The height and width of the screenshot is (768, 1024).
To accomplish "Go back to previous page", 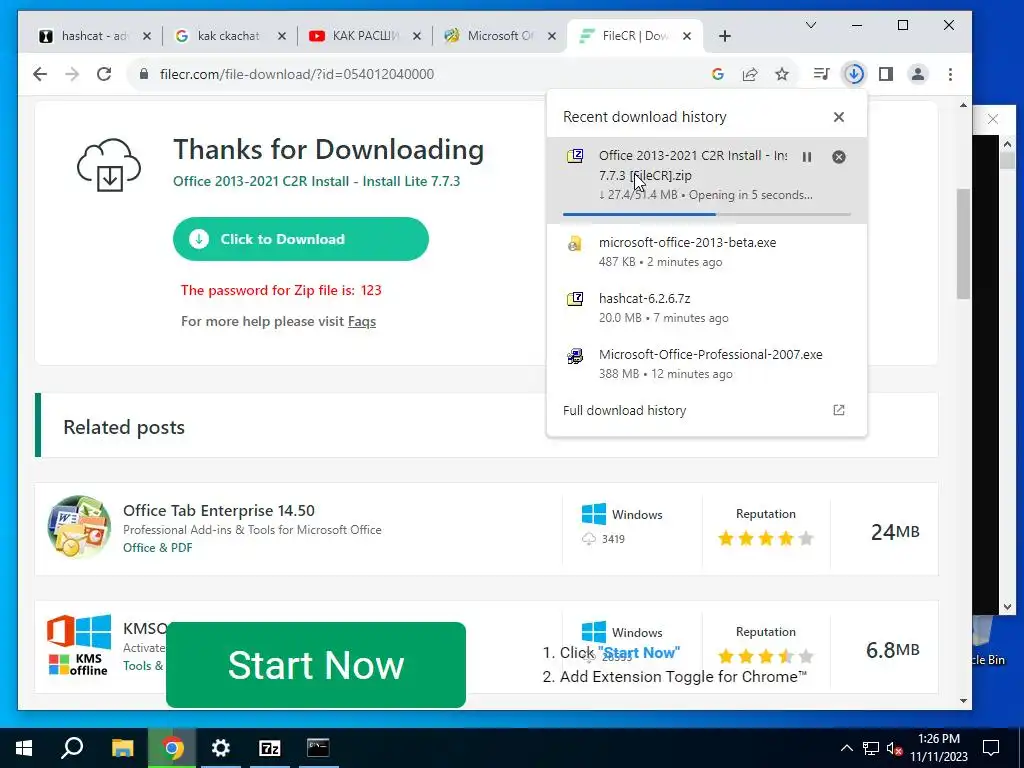I will pyautogui.click(x=40, y=74).
